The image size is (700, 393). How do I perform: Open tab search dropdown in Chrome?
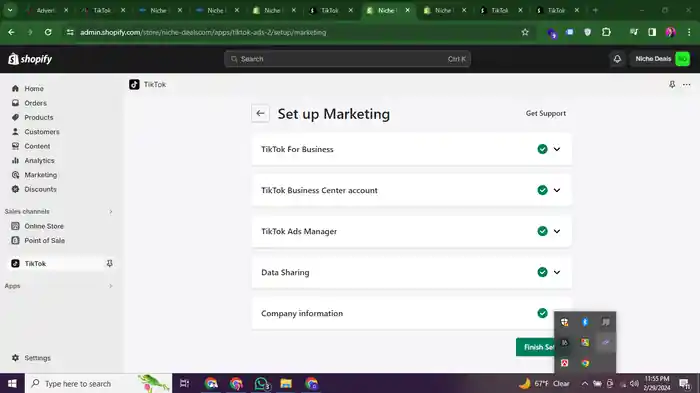point(10,10)
